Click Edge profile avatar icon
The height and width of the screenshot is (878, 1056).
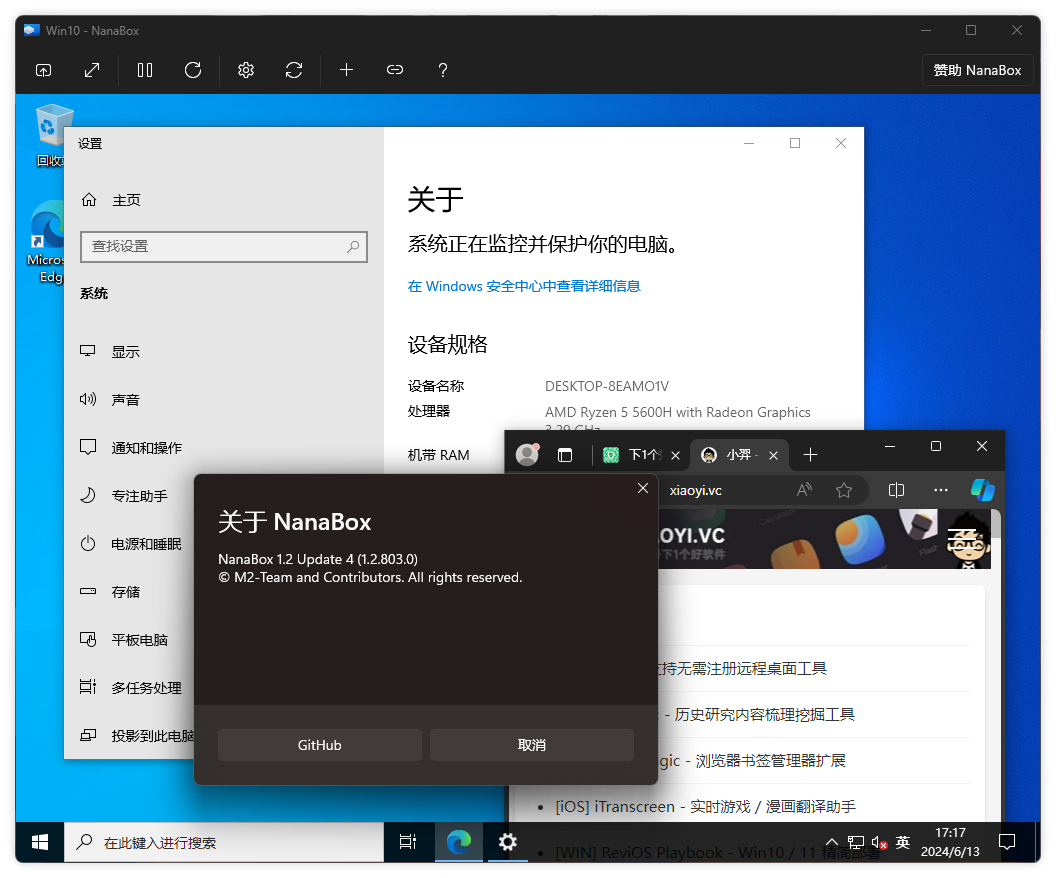527,455
